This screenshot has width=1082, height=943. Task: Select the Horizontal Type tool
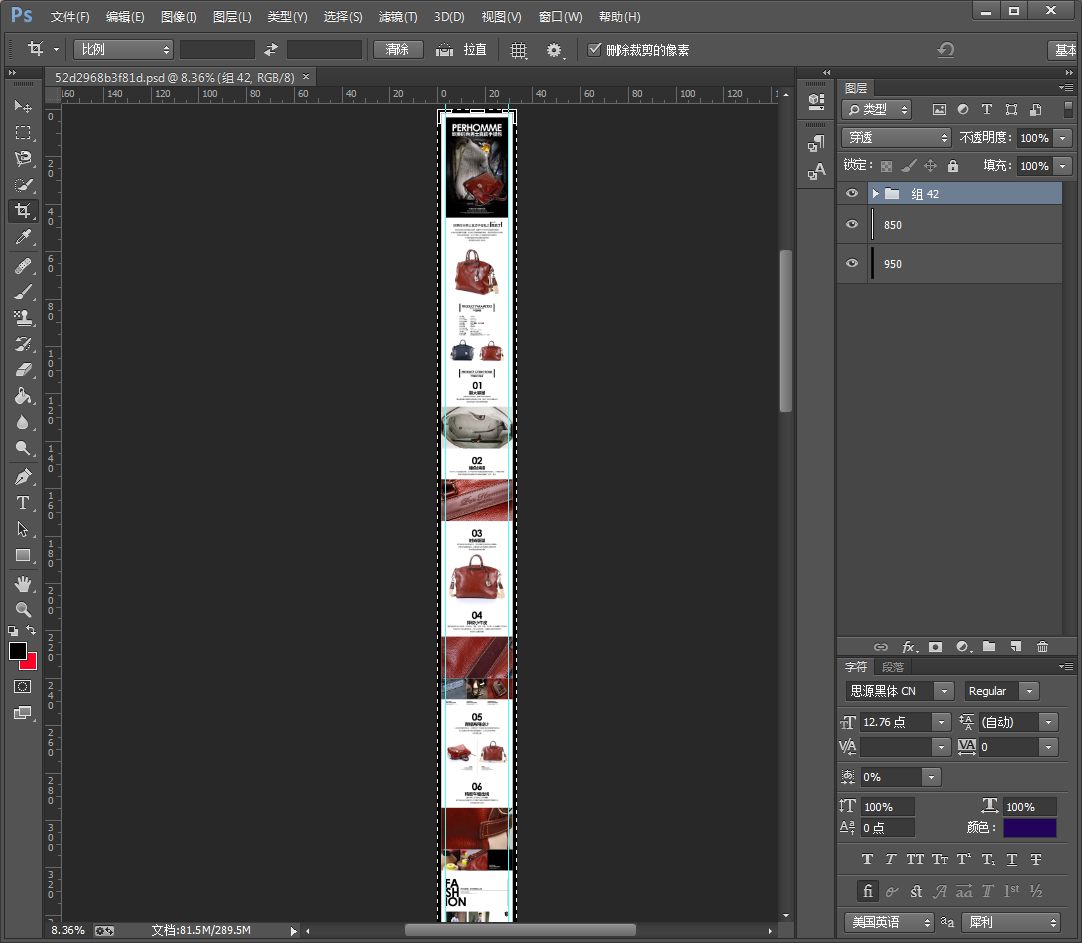point(22,503)
